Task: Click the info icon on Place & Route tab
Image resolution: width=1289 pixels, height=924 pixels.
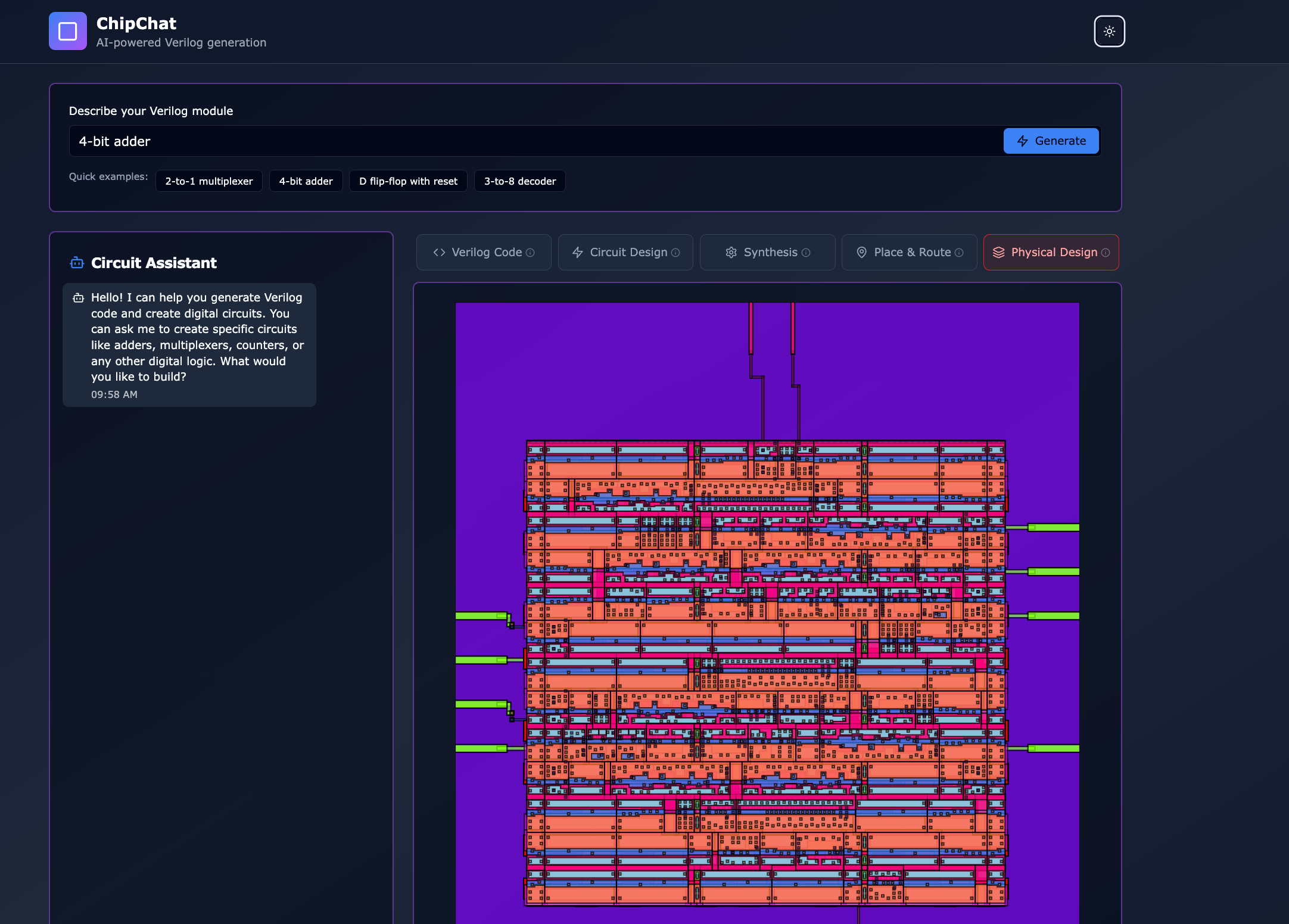Action: 959,253
